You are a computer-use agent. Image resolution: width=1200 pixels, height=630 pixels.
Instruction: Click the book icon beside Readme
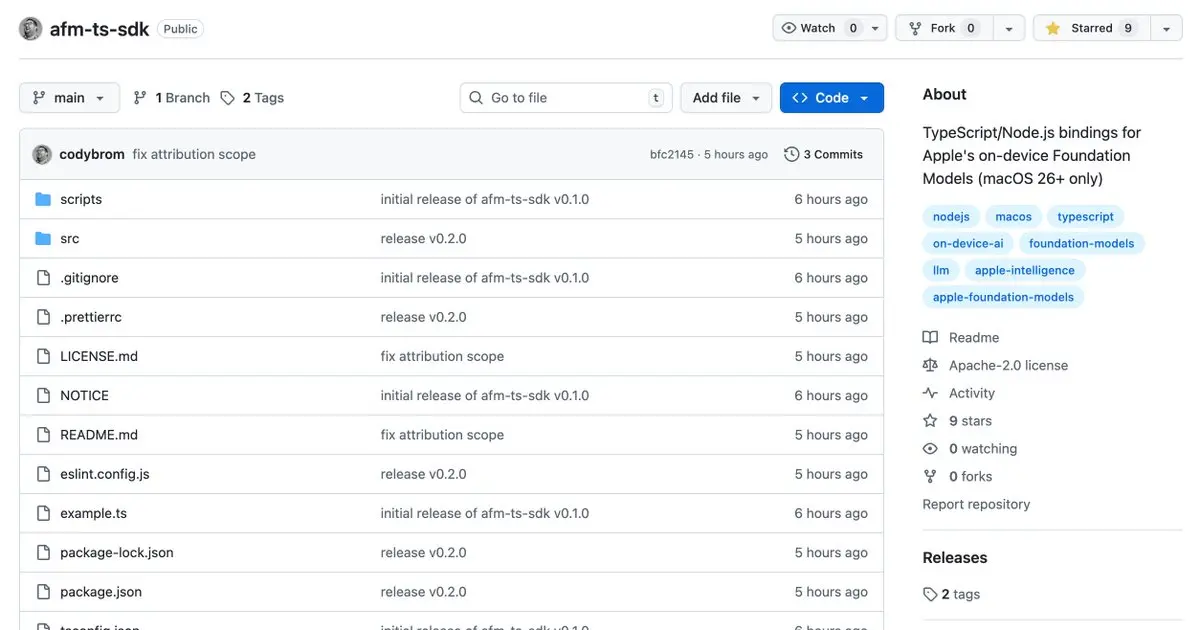click(x=930, y=338)
